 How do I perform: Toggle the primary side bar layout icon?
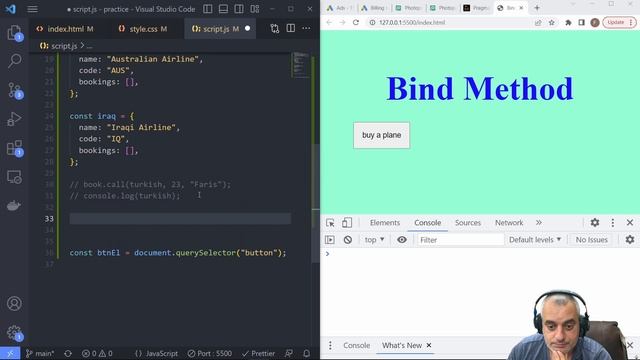[208, 9]
